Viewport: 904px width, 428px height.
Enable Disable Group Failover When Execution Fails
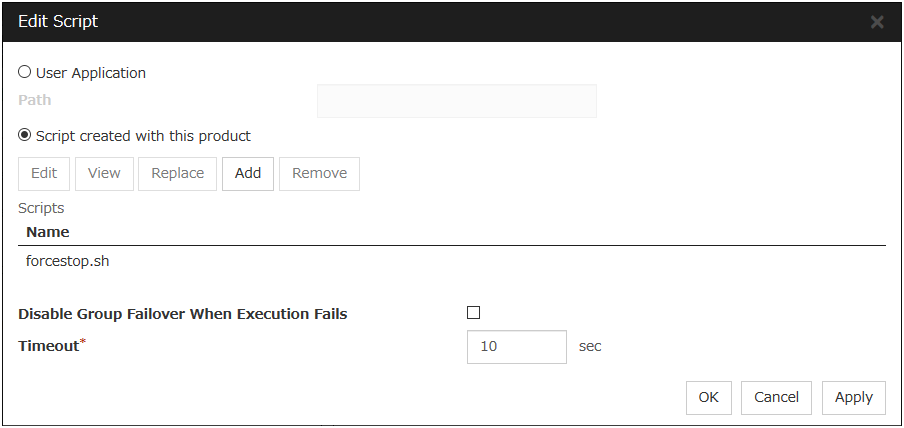pos(474,313)
